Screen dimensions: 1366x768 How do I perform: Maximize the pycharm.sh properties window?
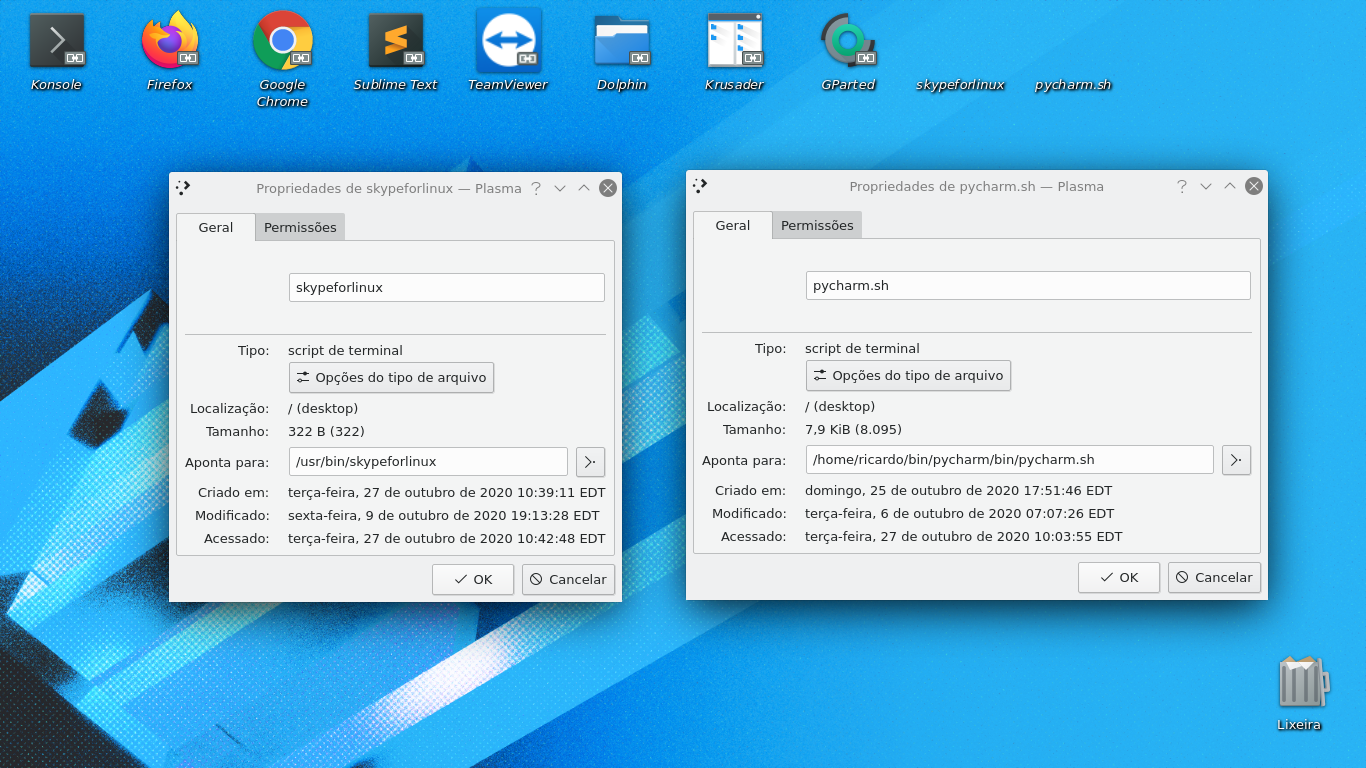[x=1230, y=186]
